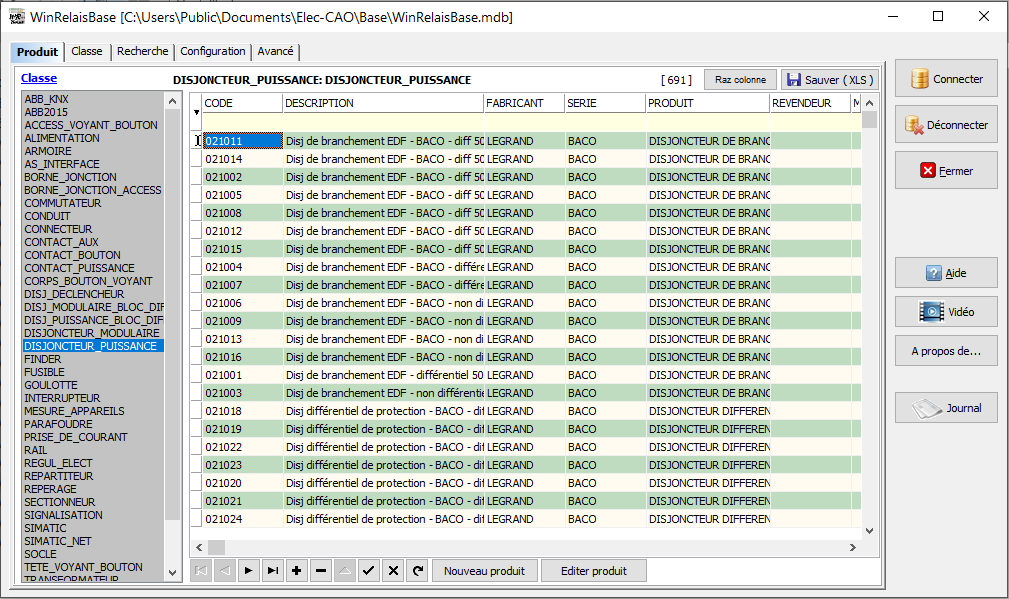Reset columns with Raz colonne
Viewport: 1009px width, 599px height.
tap(740, 80)
